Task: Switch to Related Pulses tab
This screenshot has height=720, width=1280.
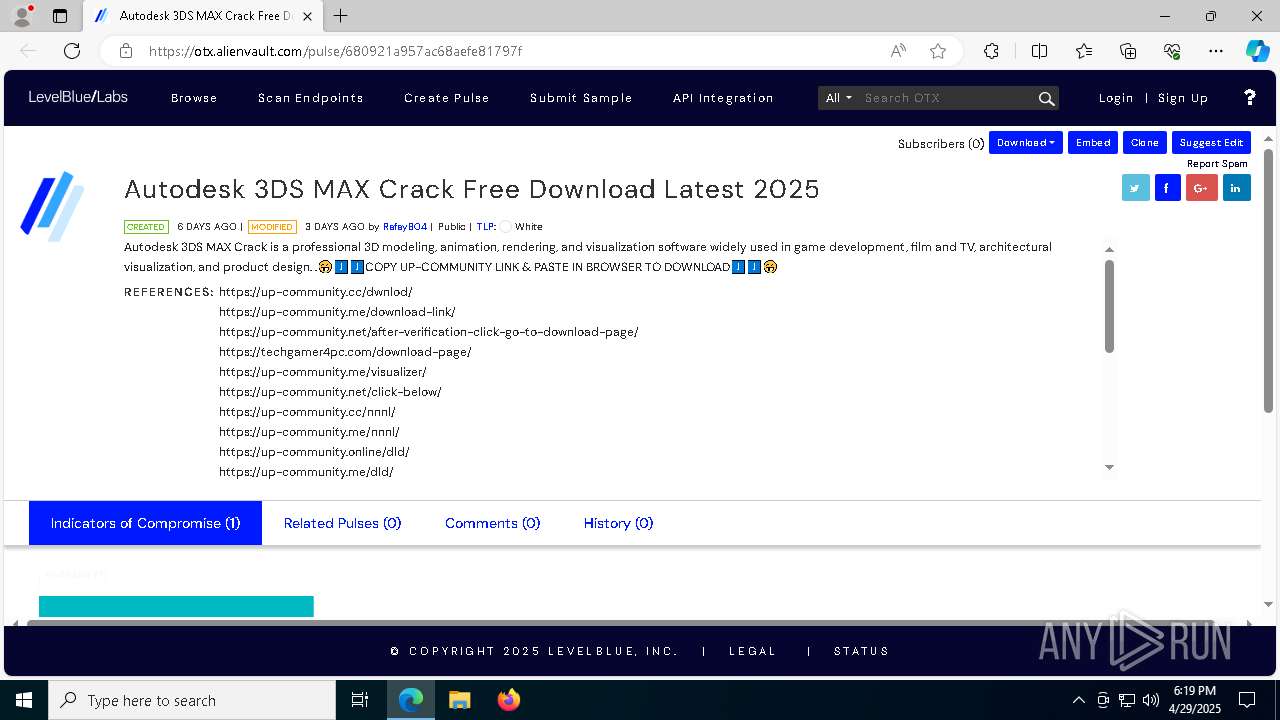Action: (x=342, y=523)
